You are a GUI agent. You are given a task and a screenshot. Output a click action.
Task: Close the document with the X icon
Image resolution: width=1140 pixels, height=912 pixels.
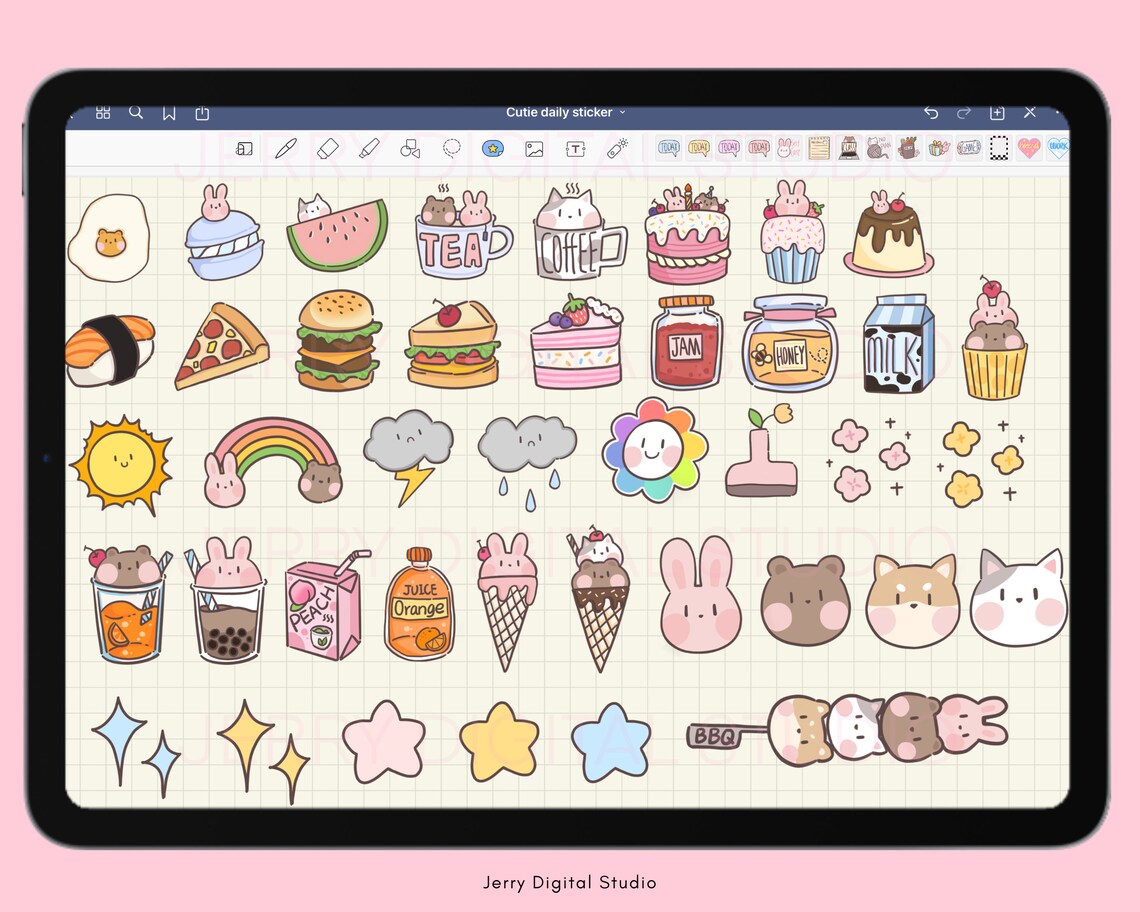[x=1029, y=112]
